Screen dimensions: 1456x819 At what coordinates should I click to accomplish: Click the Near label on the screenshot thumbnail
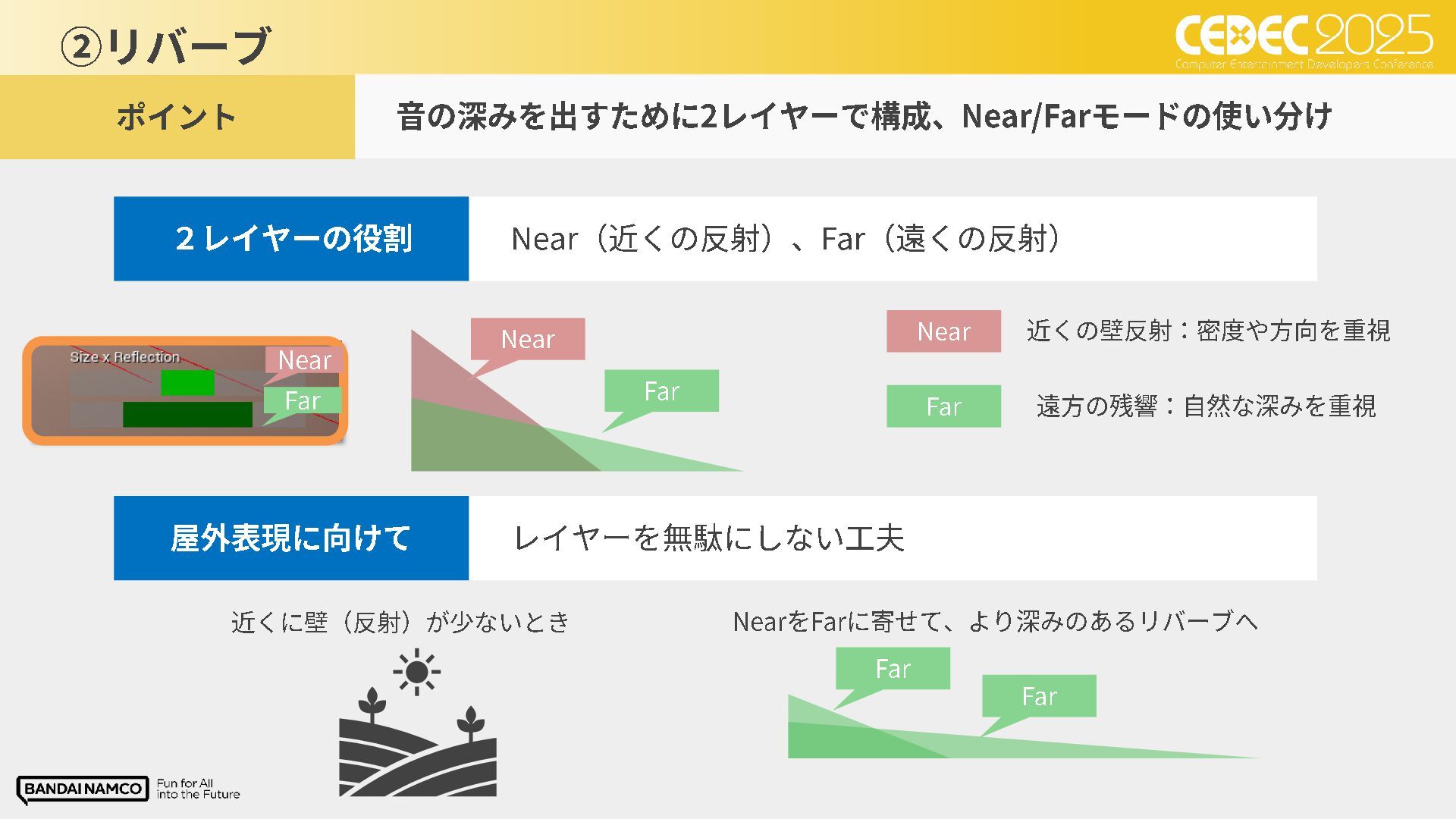[x=304, y=360]
